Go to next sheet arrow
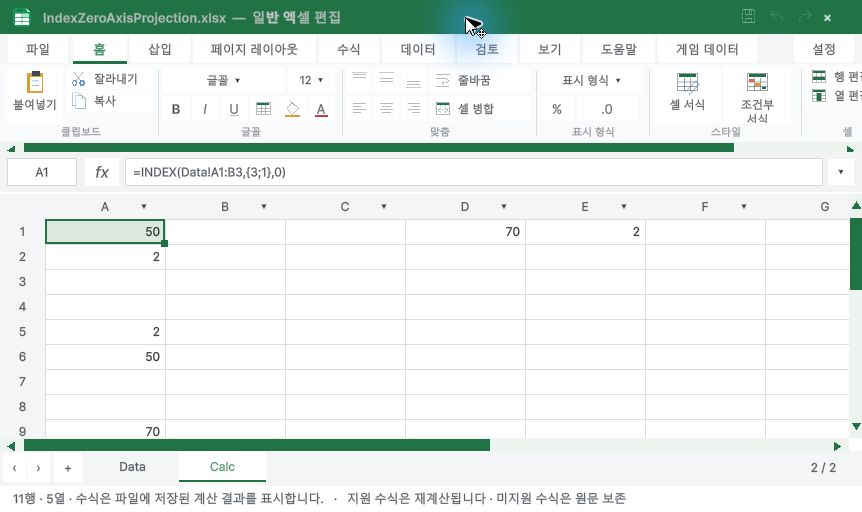This screenshot has width=862, height=512. [38, 468]
